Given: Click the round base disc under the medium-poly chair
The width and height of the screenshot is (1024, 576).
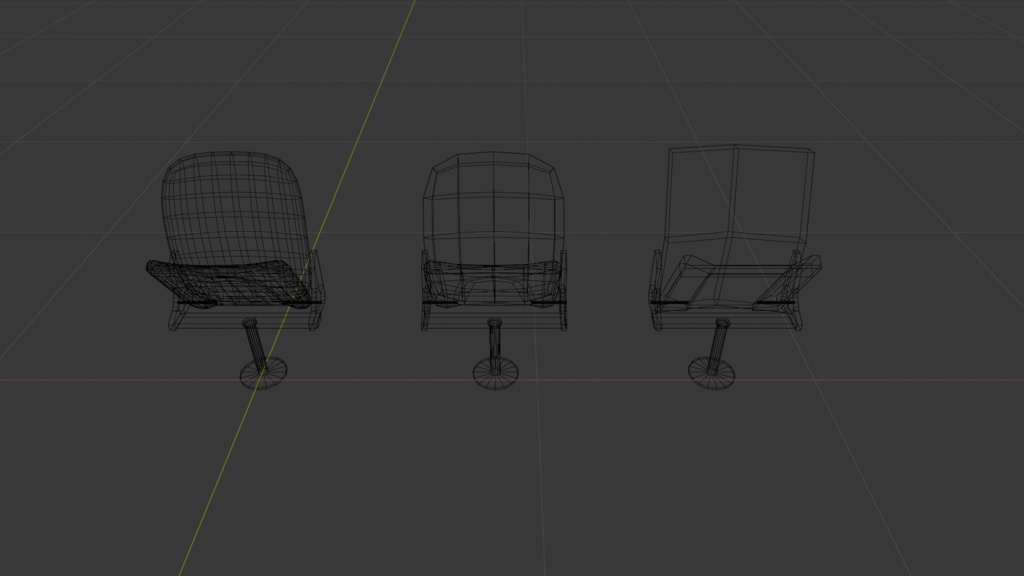Looking at the screenshot, I should 495,374.
